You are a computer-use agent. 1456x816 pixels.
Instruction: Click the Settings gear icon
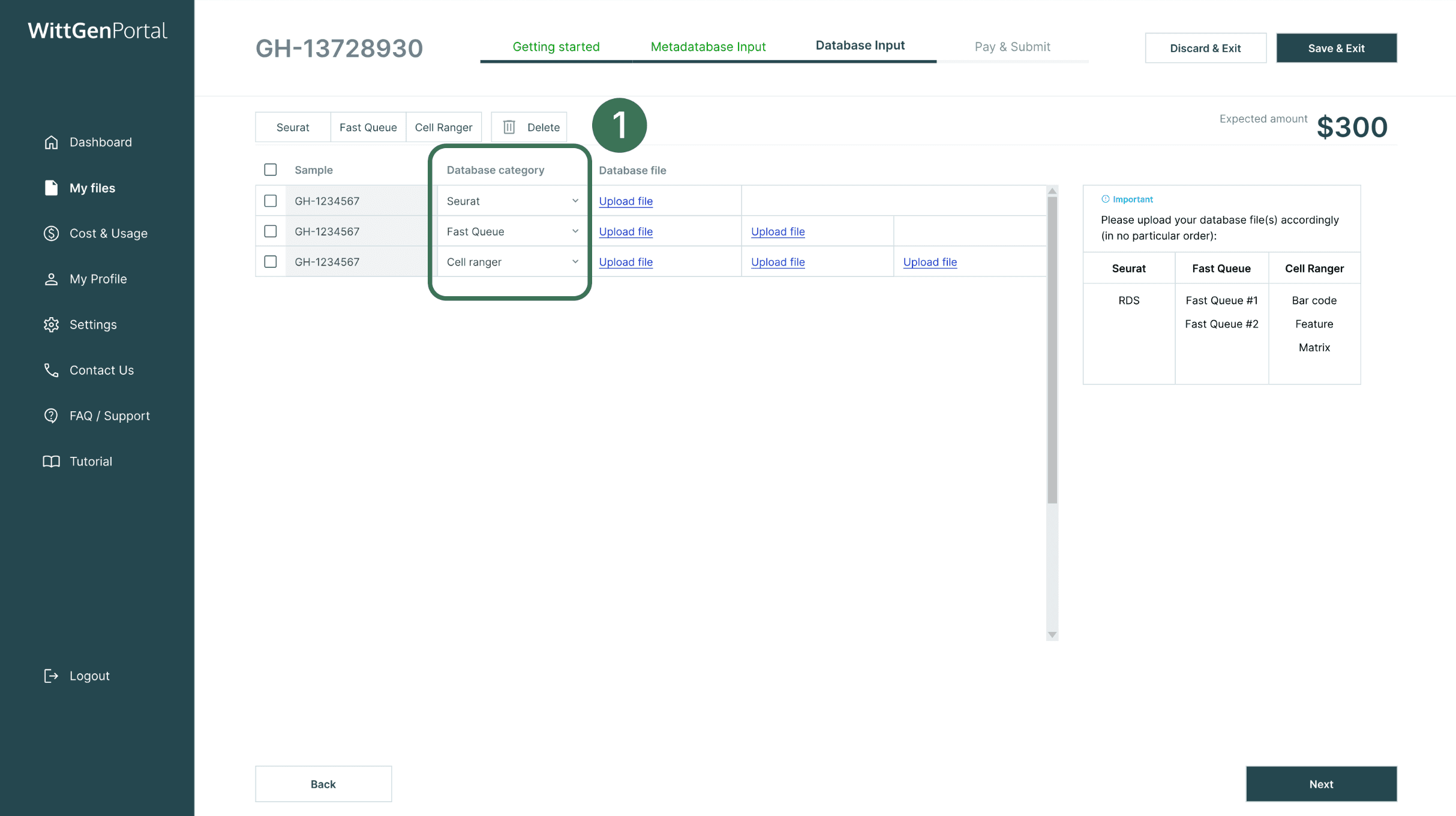[51, 324]
